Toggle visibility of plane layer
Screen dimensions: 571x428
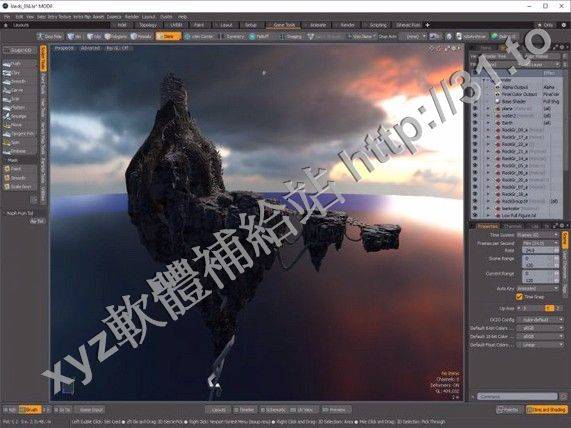[x=474, y=109]
